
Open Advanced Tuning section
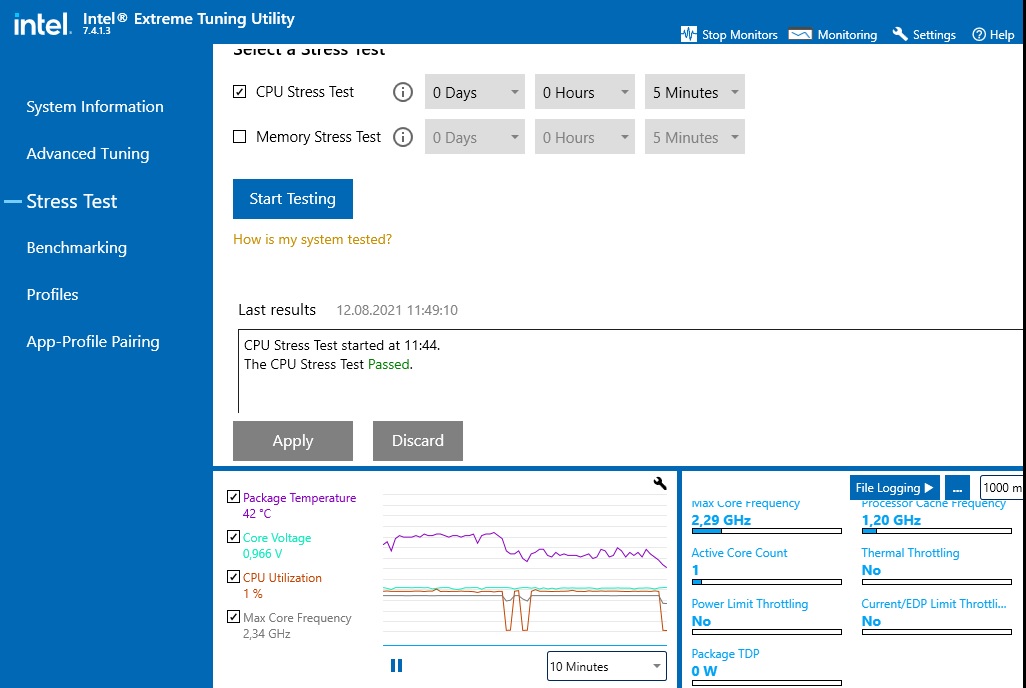(88, 154)
